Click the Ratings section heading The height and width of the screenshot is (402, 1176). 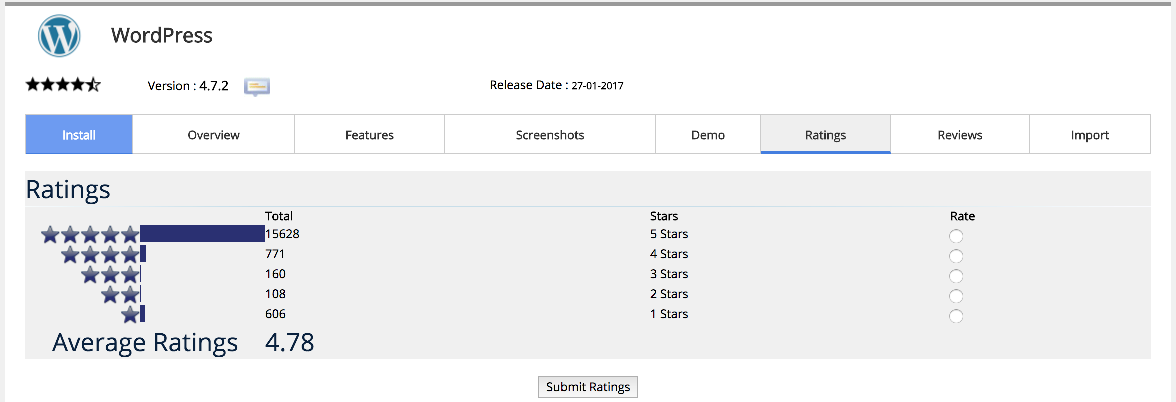(68, 190)
